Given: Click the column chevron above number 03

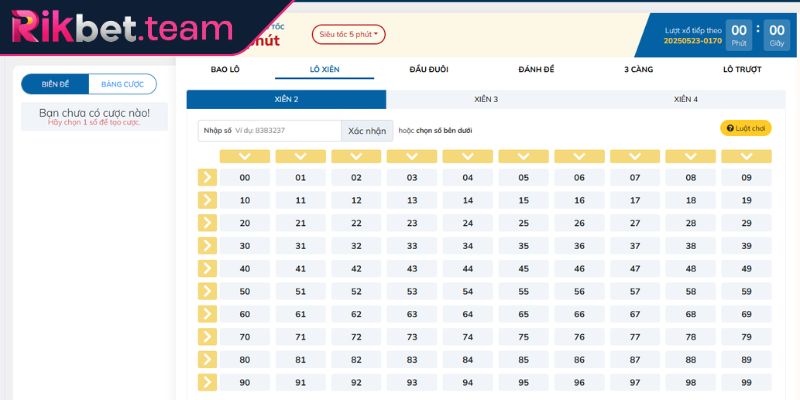Looking at the screenshot, I should click(x=411, y=156).
